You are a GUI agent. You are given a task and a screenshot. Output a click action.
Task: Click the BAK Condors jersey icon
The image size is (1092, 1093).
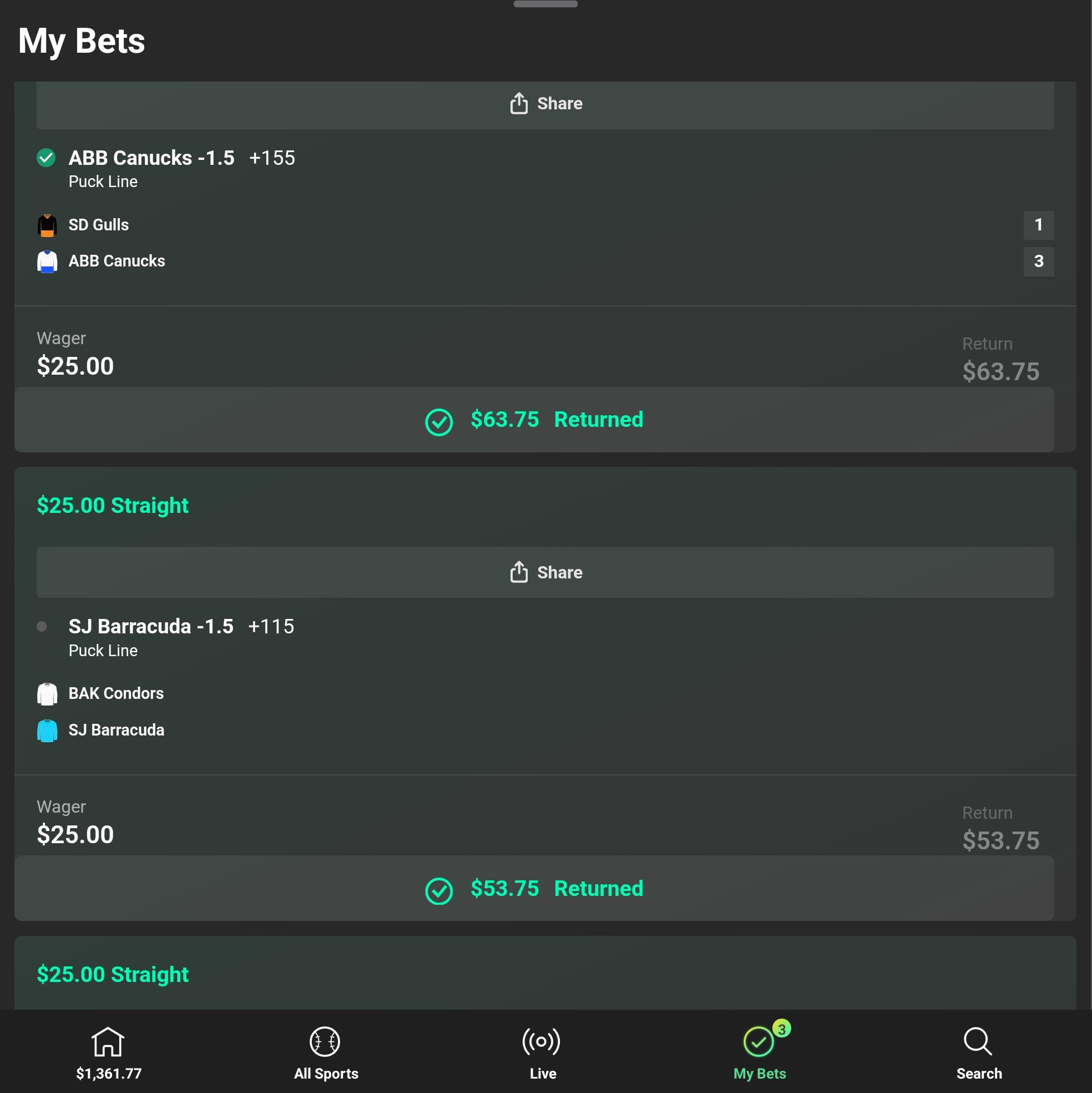(47, 693)
